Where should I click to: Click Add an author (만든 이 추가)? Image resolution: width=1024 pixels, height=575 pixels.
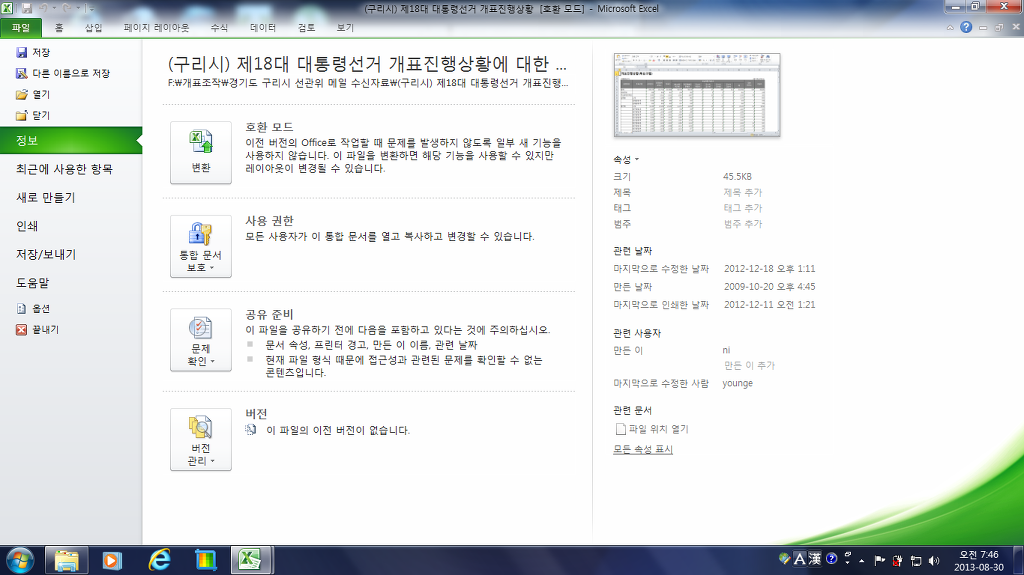tap(749, 365)
